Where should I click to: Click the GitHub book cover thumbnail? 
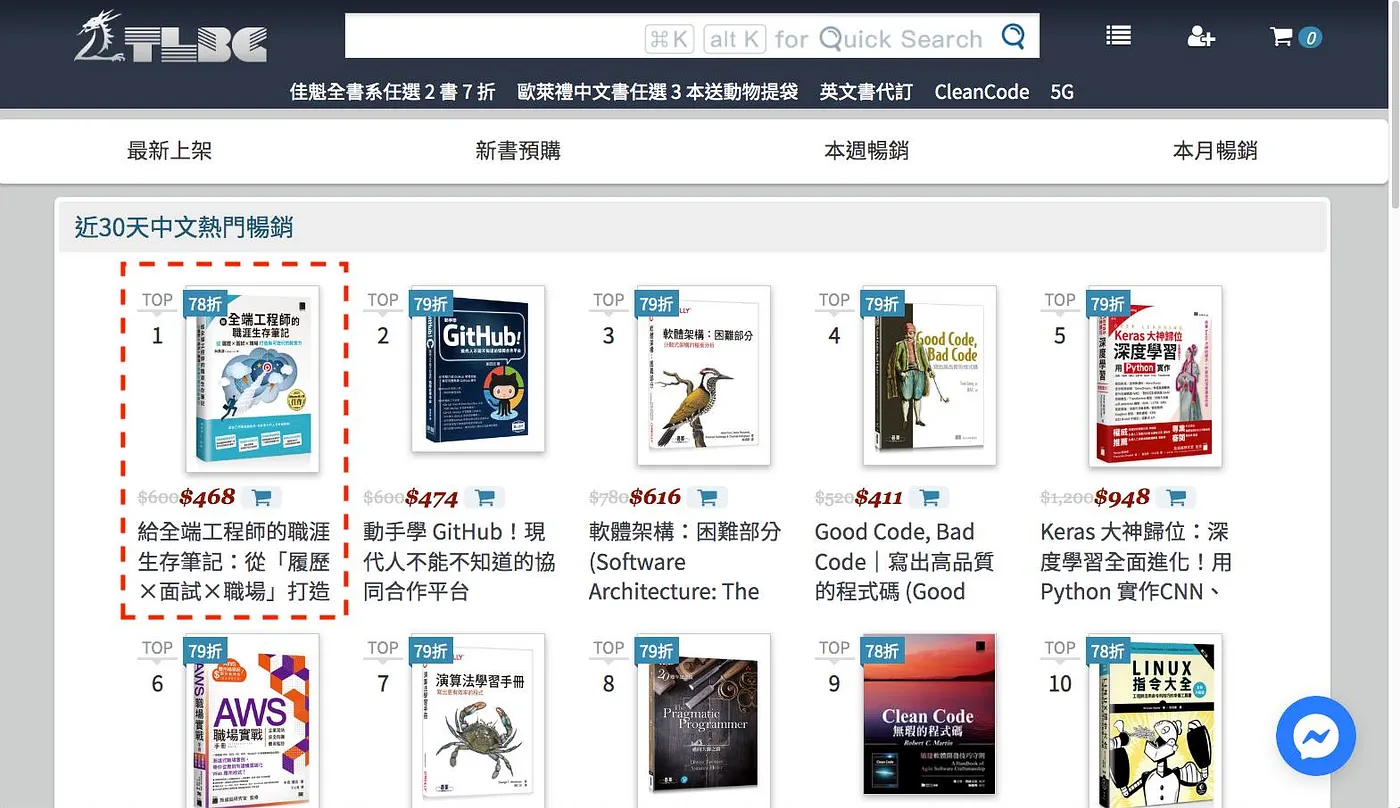[478, 368]
